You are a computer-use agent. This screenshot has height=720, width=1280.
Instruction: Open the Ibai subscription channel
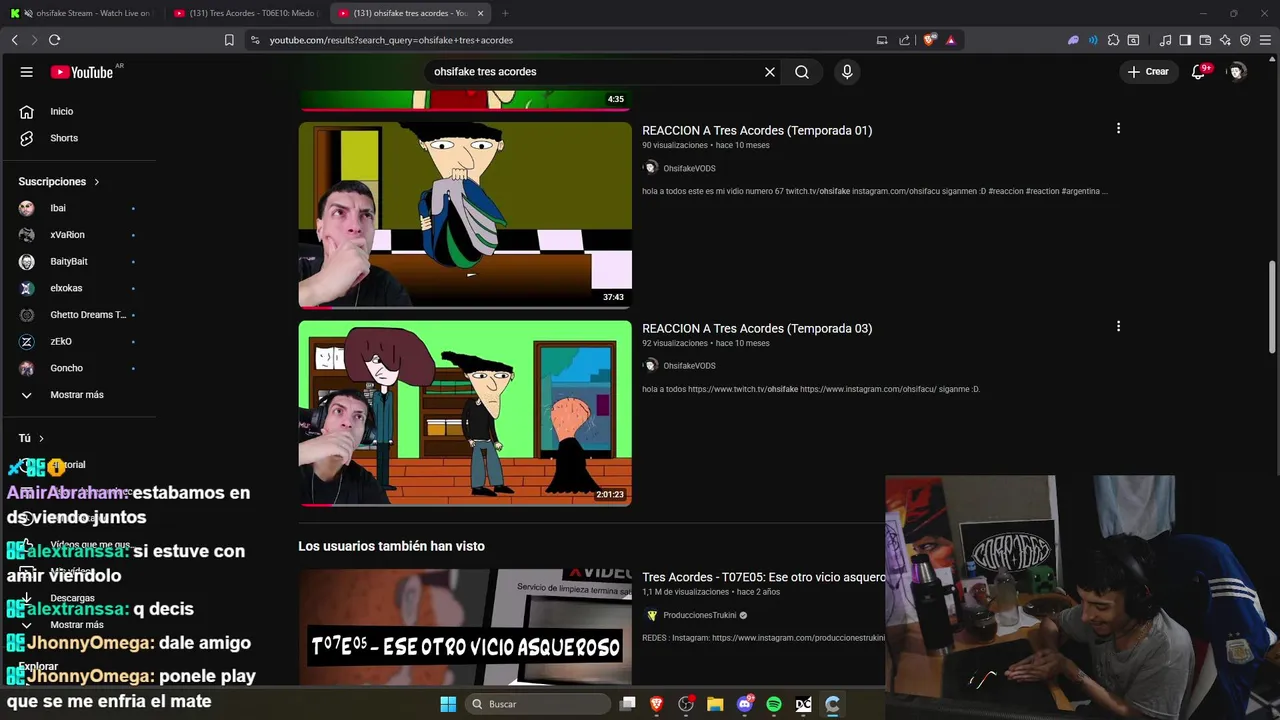click(x=58, y=208)
